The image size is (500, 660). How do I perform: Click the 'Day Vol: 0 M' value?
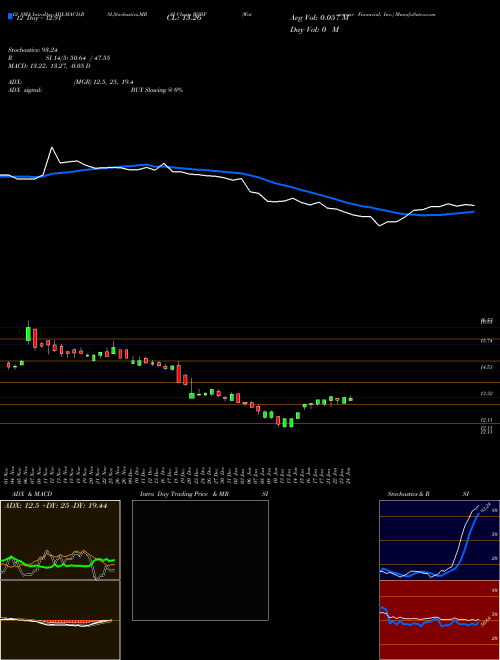314,29
